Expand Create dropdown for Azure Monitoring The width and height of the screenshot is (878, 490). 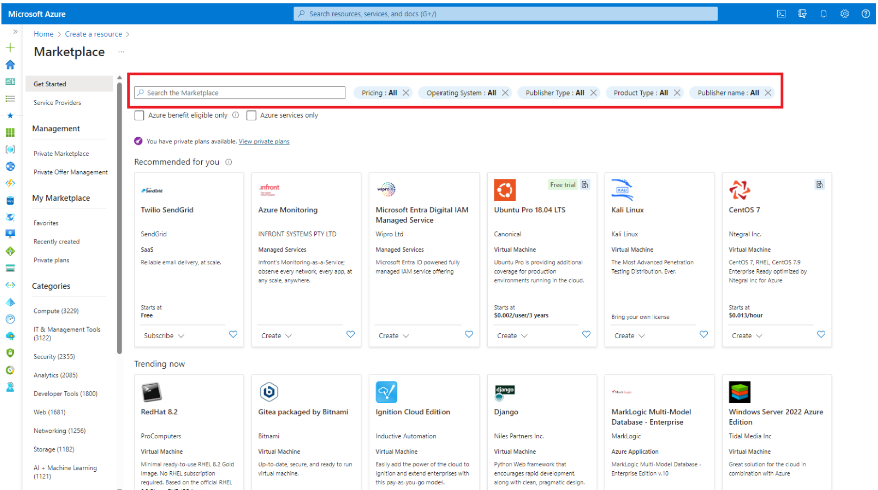[x=276, y=335]
